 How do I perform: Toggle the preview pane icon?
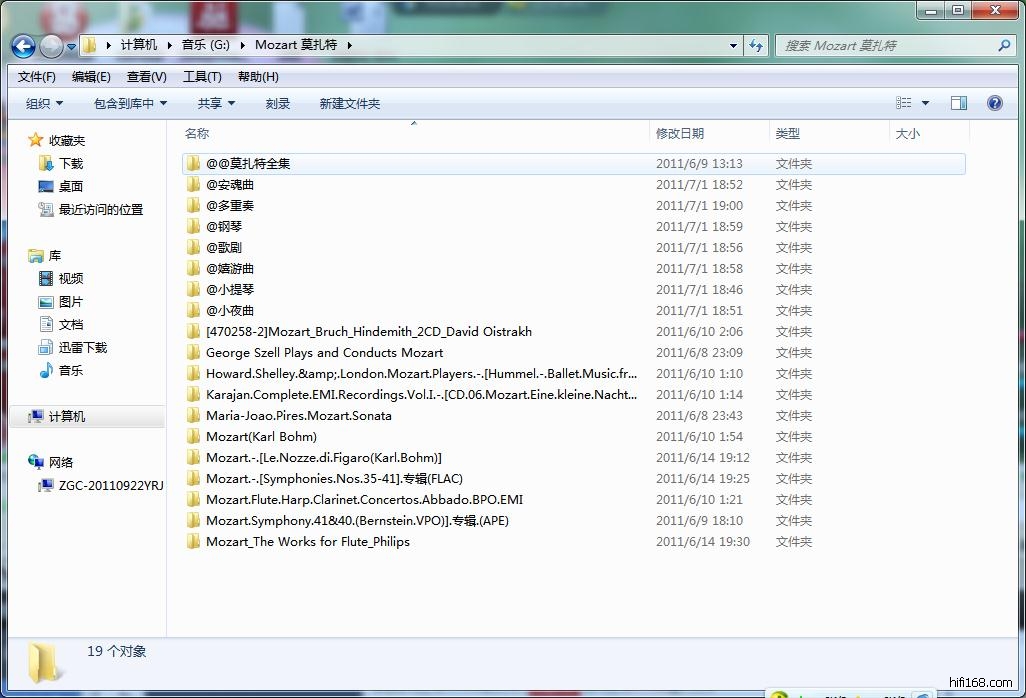958,103
